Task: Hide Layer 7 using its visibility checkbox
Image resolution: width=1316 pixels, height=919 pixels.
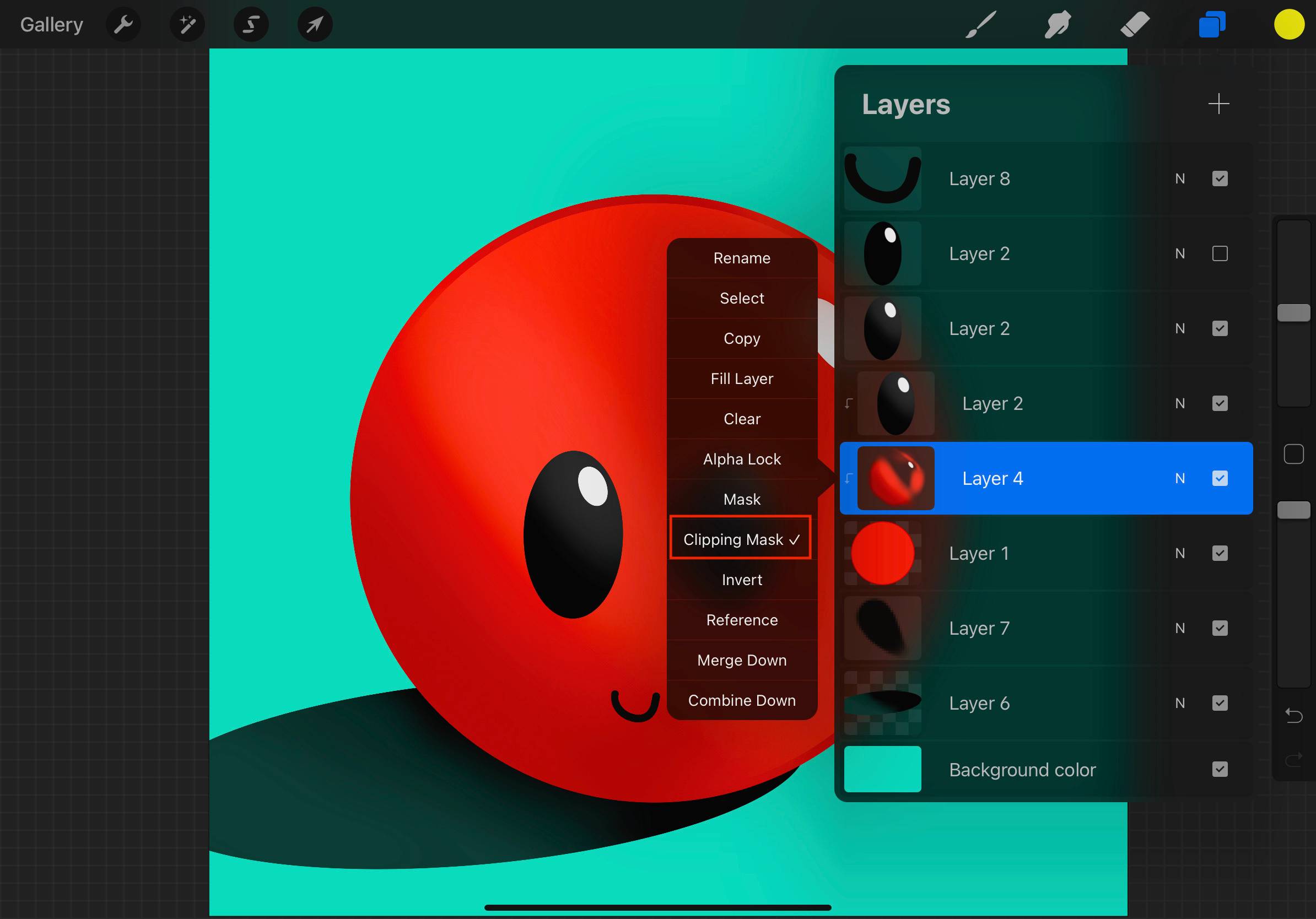Action: coord(1220,629)
